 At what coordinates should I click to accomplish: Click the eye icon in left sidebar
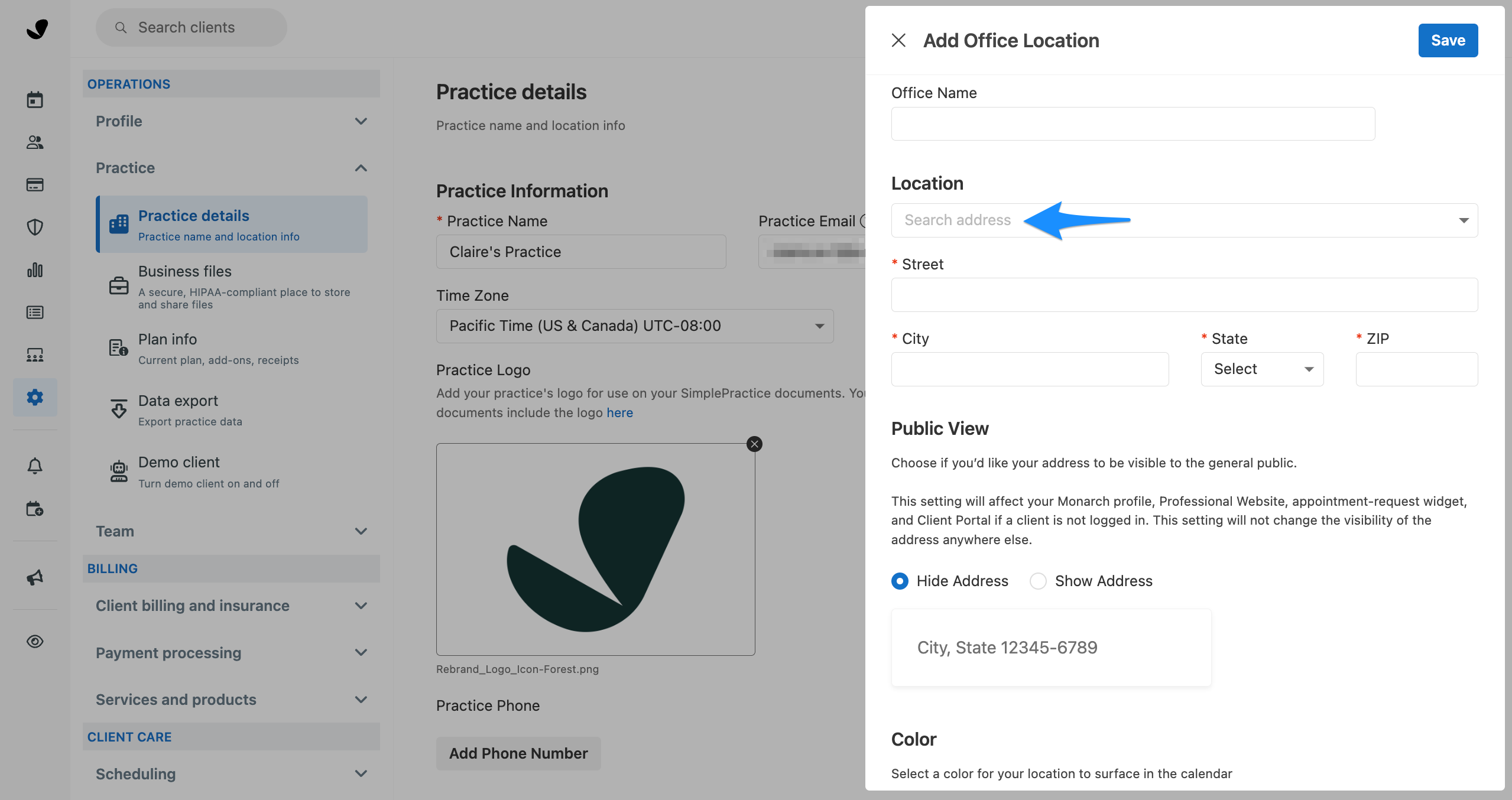click(35, 641)
